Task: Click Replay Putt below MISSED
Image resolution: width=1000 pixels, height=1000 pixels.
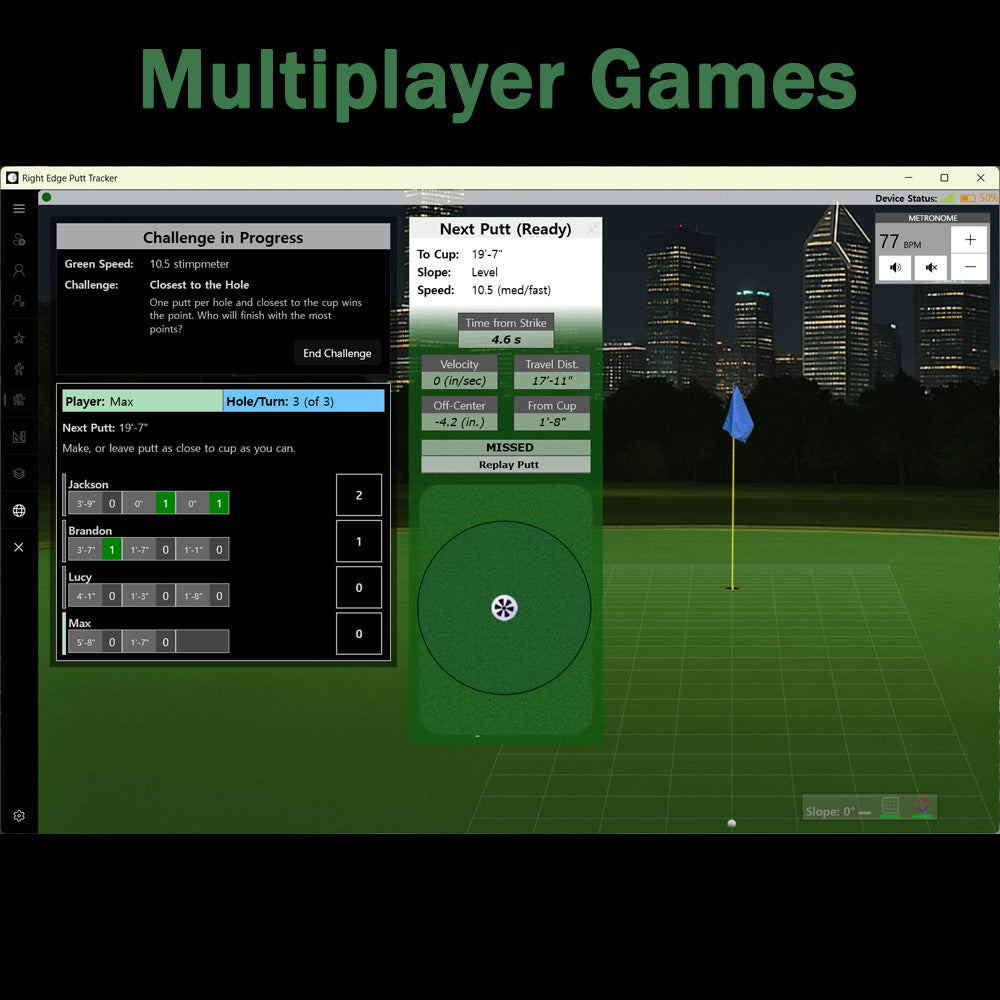Action: 505,464
